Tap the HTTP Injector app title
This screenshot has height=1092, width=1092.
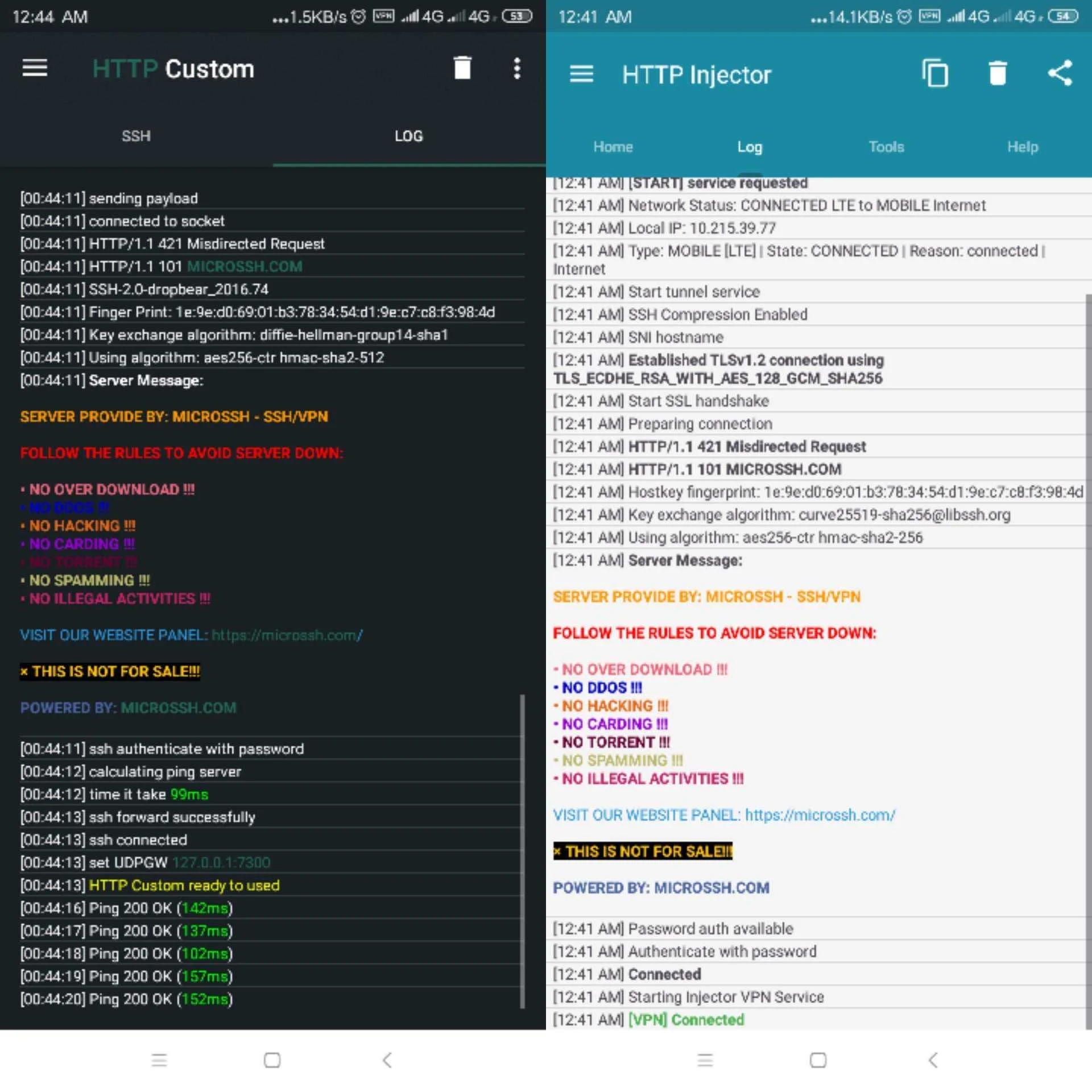point(696,75)
